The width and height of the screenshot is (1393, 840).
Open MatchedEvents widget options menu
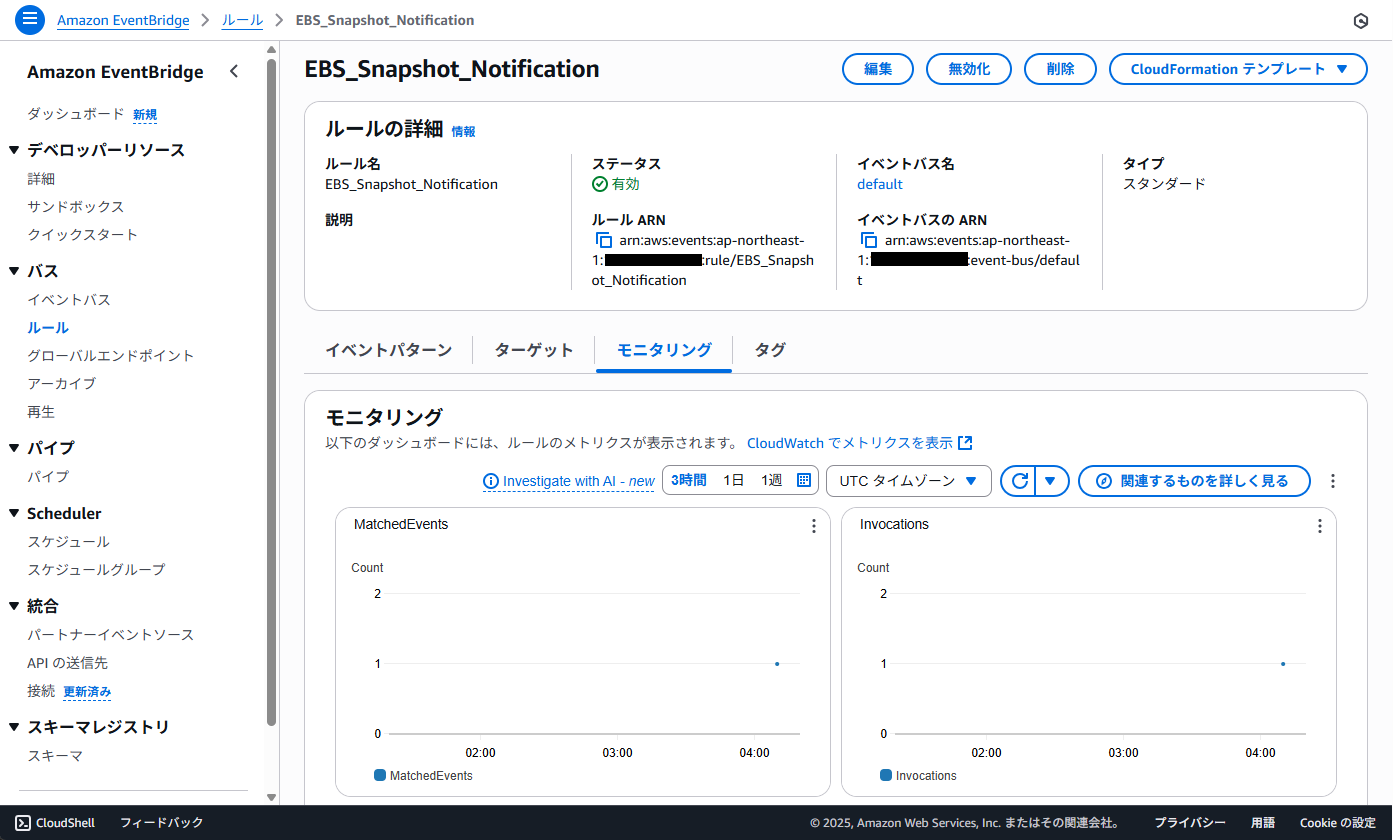(x=814, y=525)
